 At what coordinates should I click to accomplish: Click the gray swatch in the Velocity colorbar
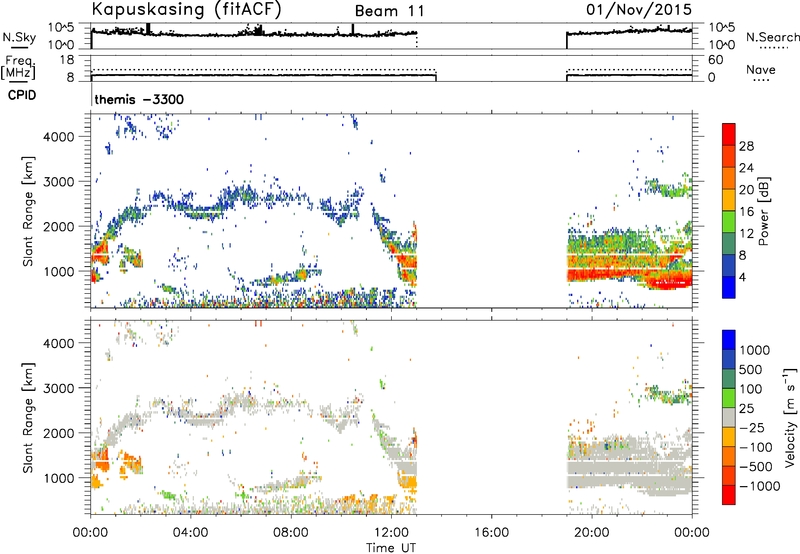tap(729, 417)
